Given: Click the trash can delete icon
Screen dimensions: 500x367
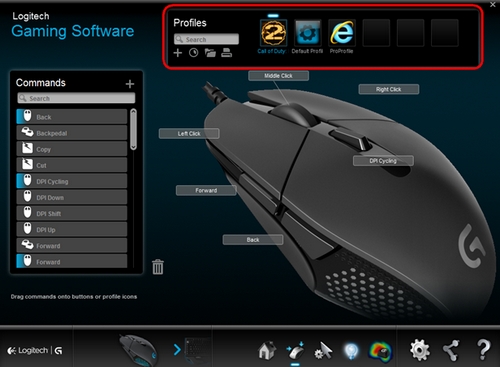Looking at the screenshot, I should click(158, 267).
